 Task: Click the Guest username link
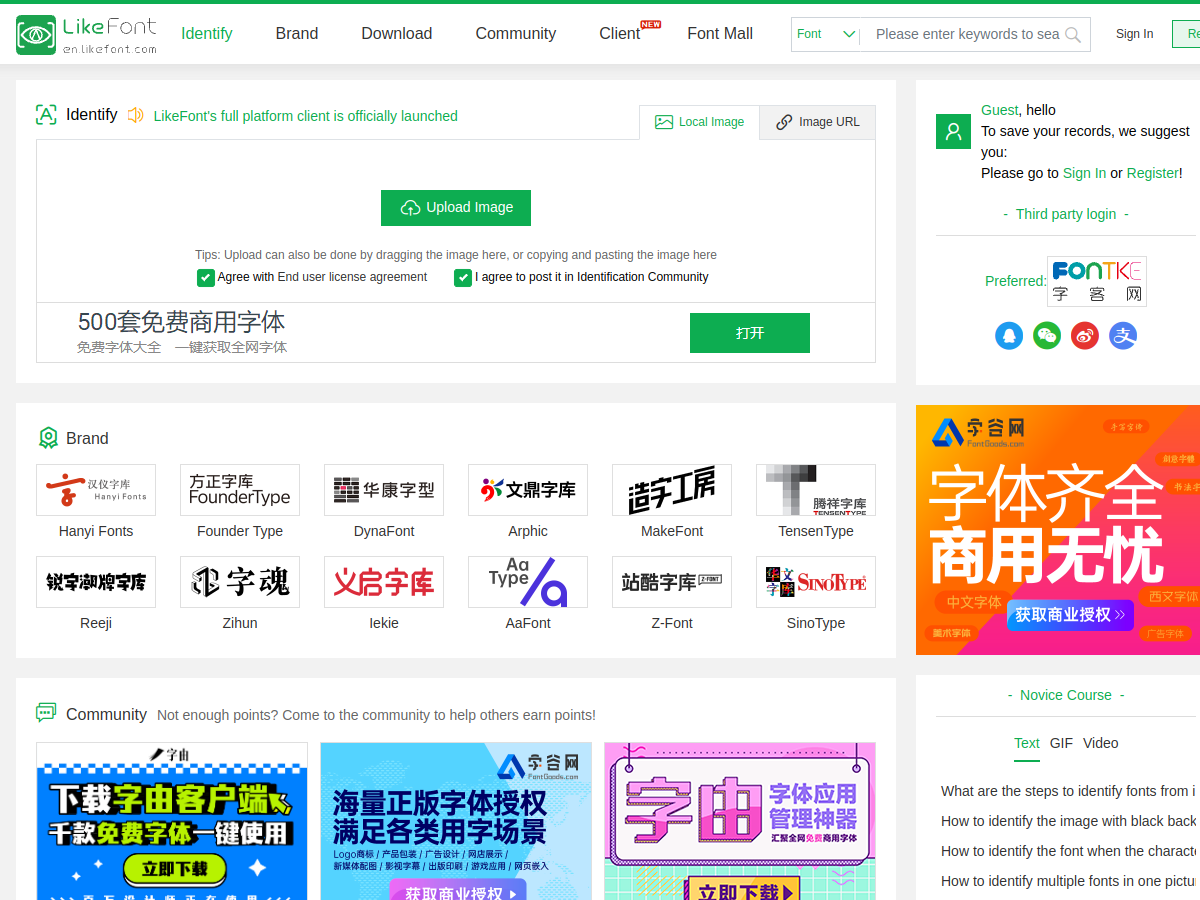point(1000,110)
